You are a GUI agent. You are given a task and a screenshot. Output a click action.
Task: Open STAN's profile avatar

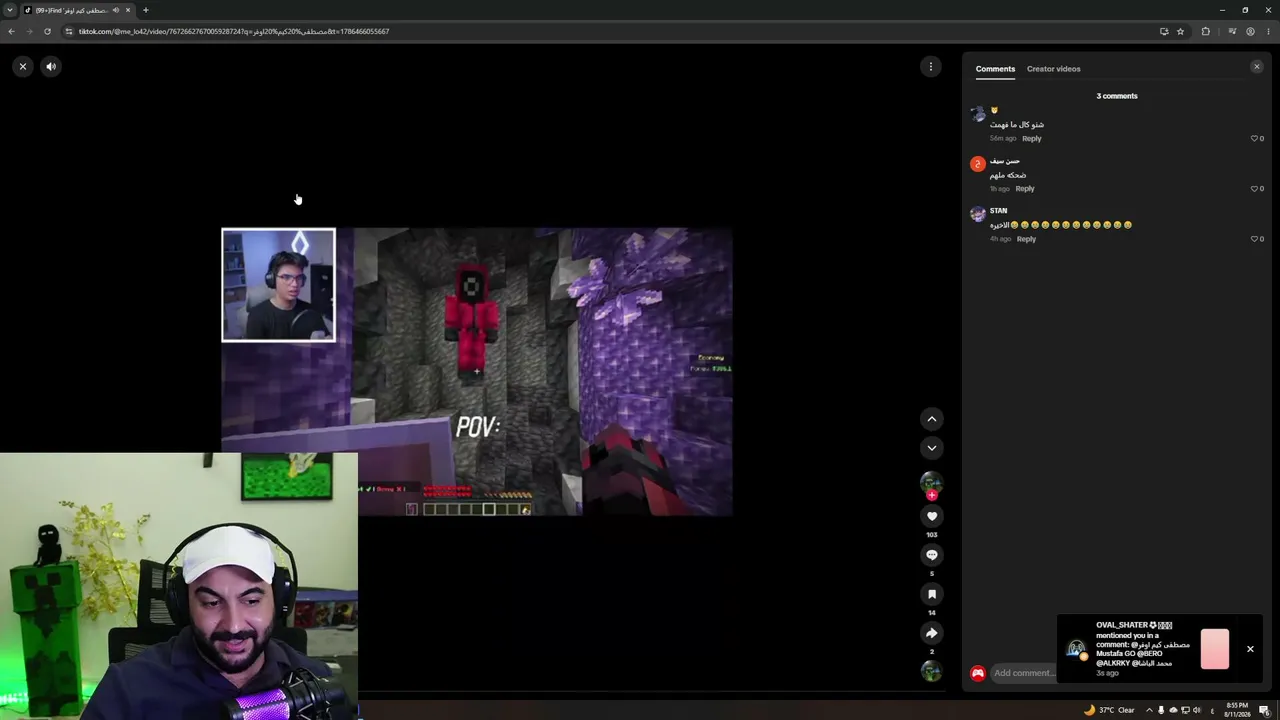(978, 214)
